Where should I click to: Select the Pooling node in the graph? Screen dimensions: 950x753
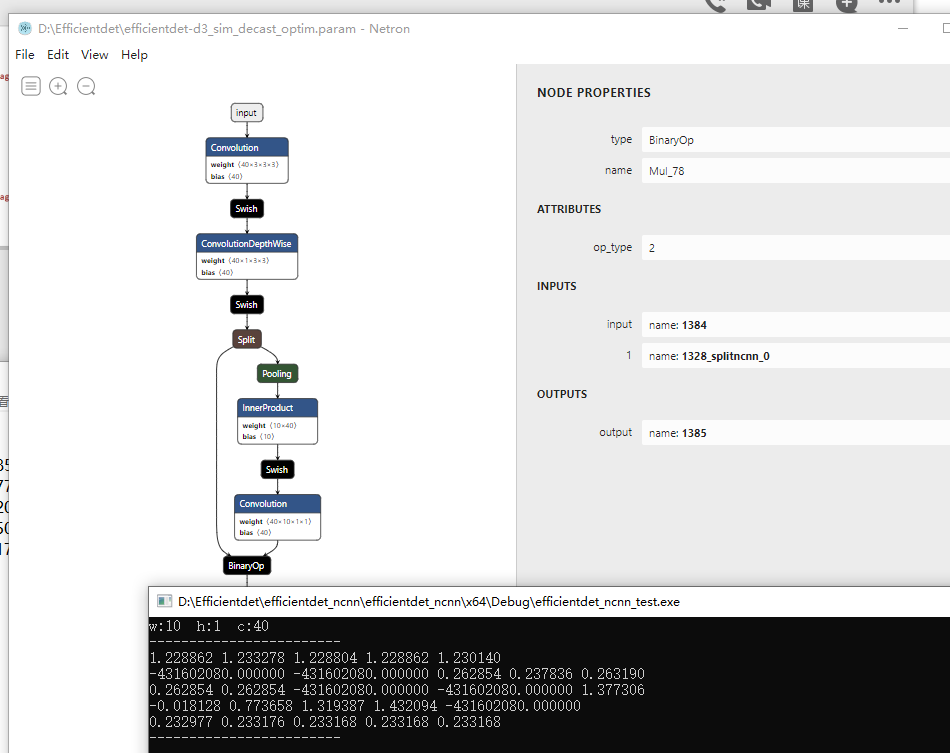276,373
